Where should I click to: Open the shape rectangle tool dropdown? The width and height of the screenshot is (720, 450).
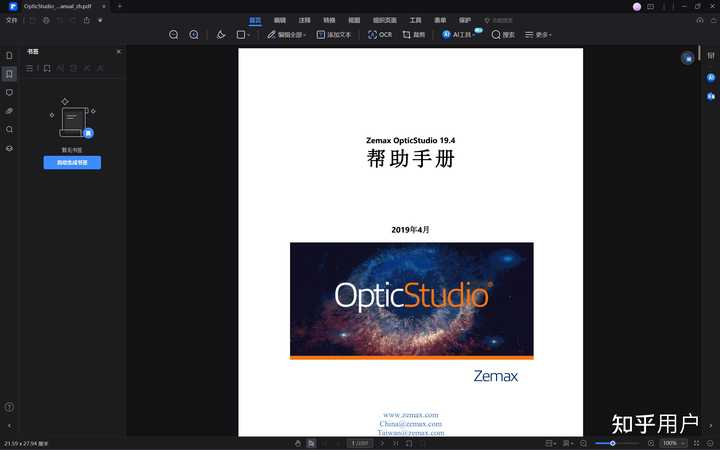(243, 34)
